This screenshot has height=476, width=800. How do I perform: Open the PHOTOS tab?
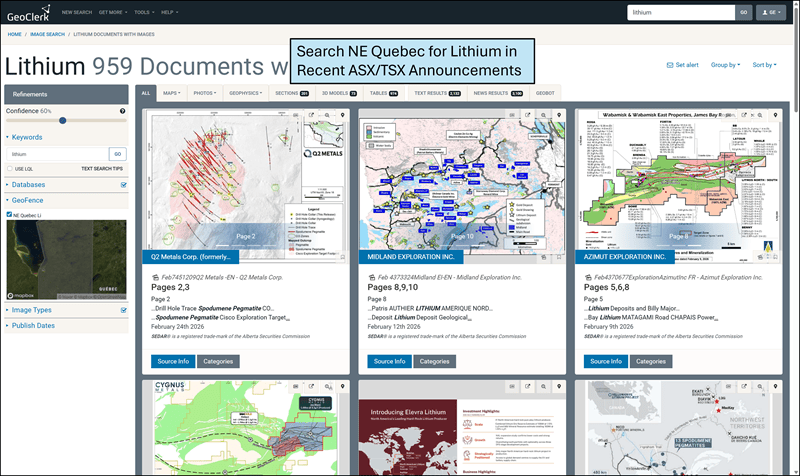pos(205,93)
